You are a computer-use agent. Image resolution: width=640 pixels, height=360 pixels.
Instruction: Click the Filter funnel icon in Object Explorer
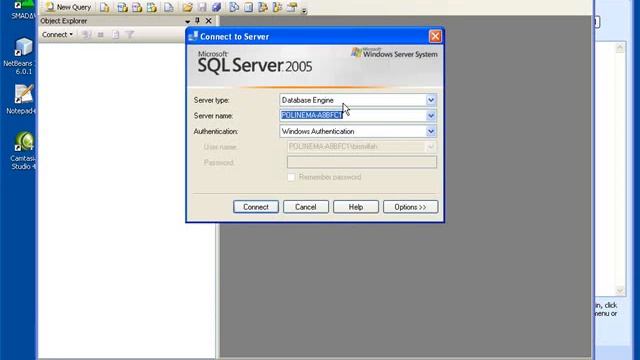[130, 35]
